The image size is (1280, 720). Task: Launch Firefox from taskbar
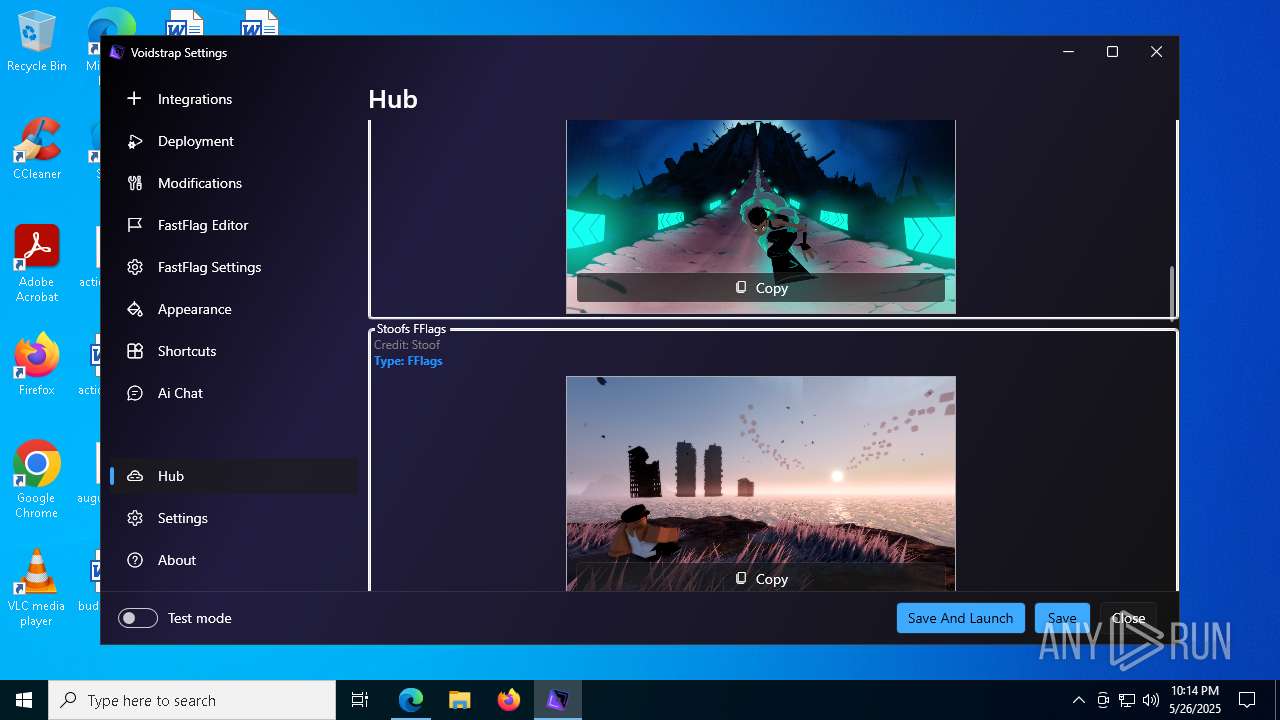[x=509, y=700]
